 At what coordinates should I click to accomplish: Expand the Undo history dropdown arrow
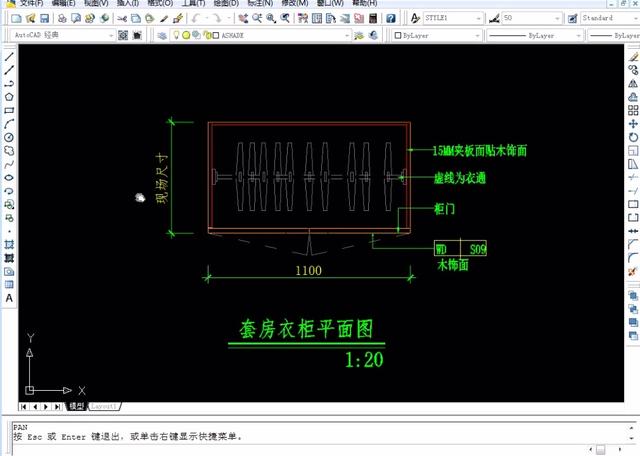coord(207,18)
